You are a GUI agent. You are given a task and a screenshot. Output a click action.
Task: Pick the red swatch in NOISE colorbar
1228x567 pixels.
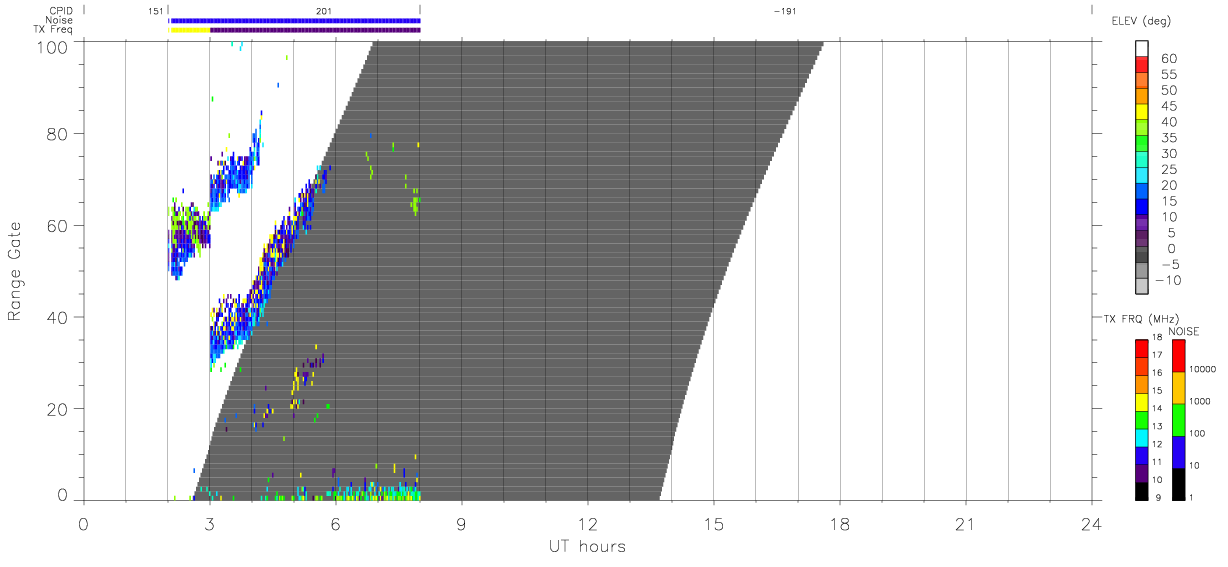pos(1178,356)
